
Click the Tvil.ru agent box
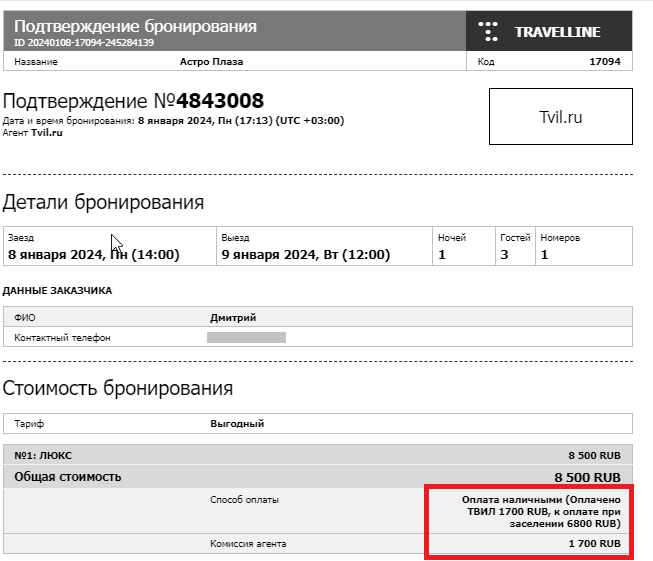click(x=561, y=117)
